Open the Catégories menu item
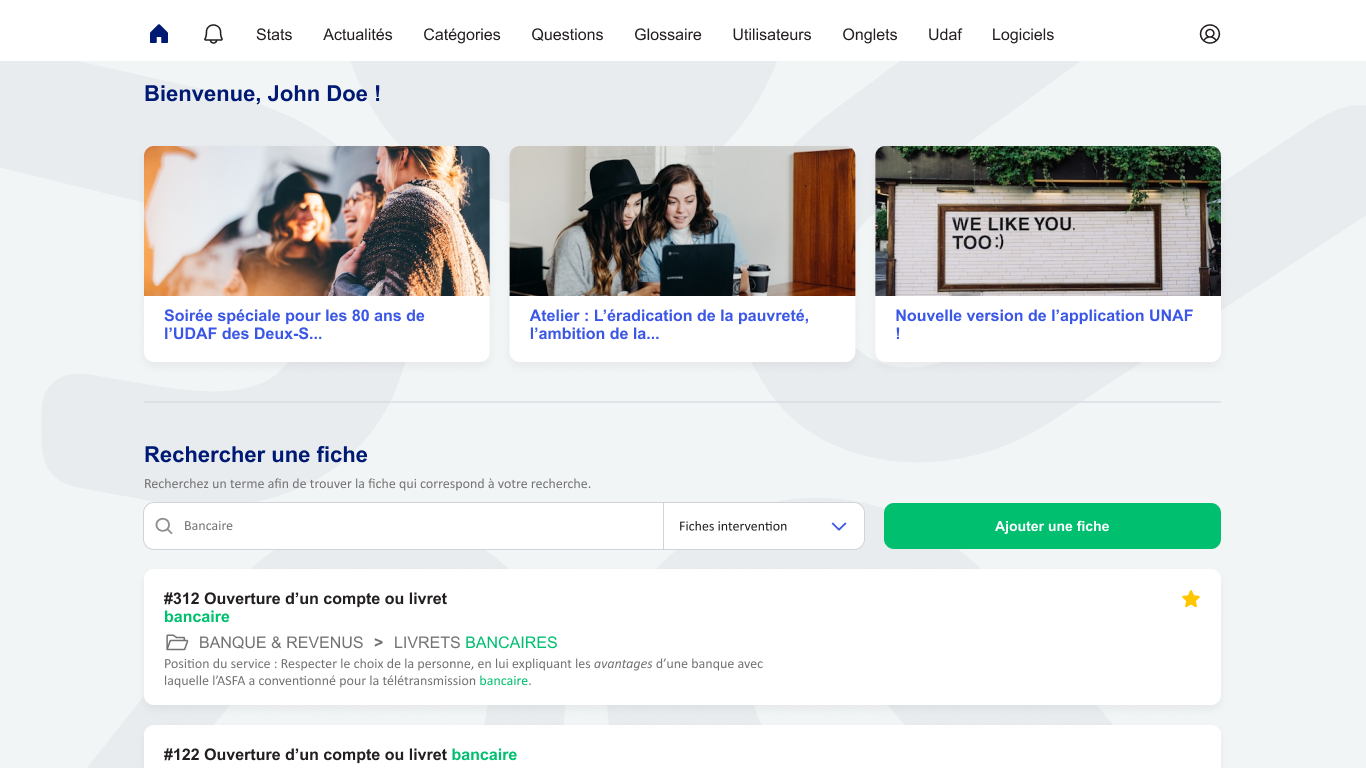 [461, 34]
